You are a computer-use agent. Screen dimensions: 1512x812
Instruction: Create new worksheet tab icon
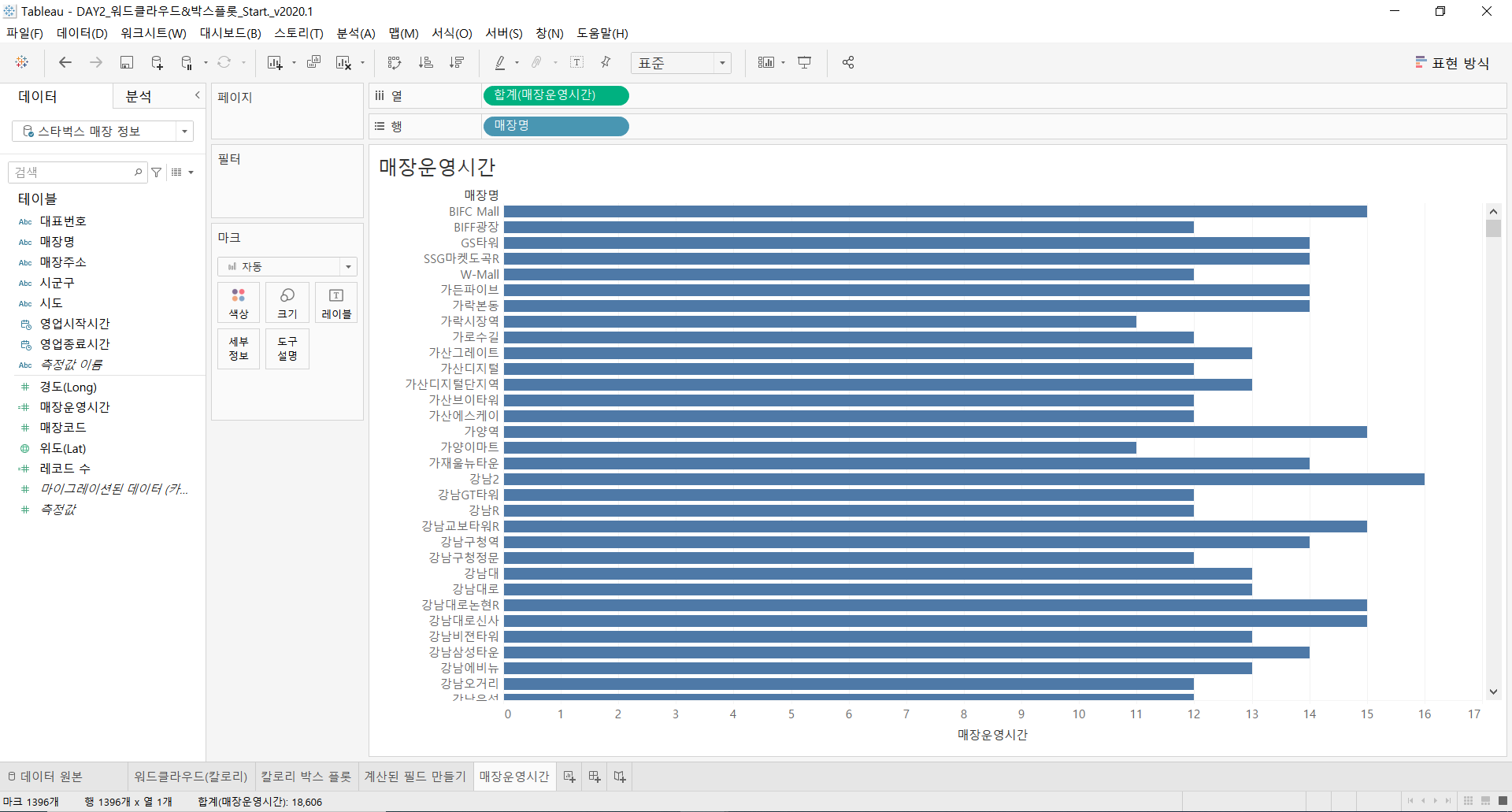(569, 777)
